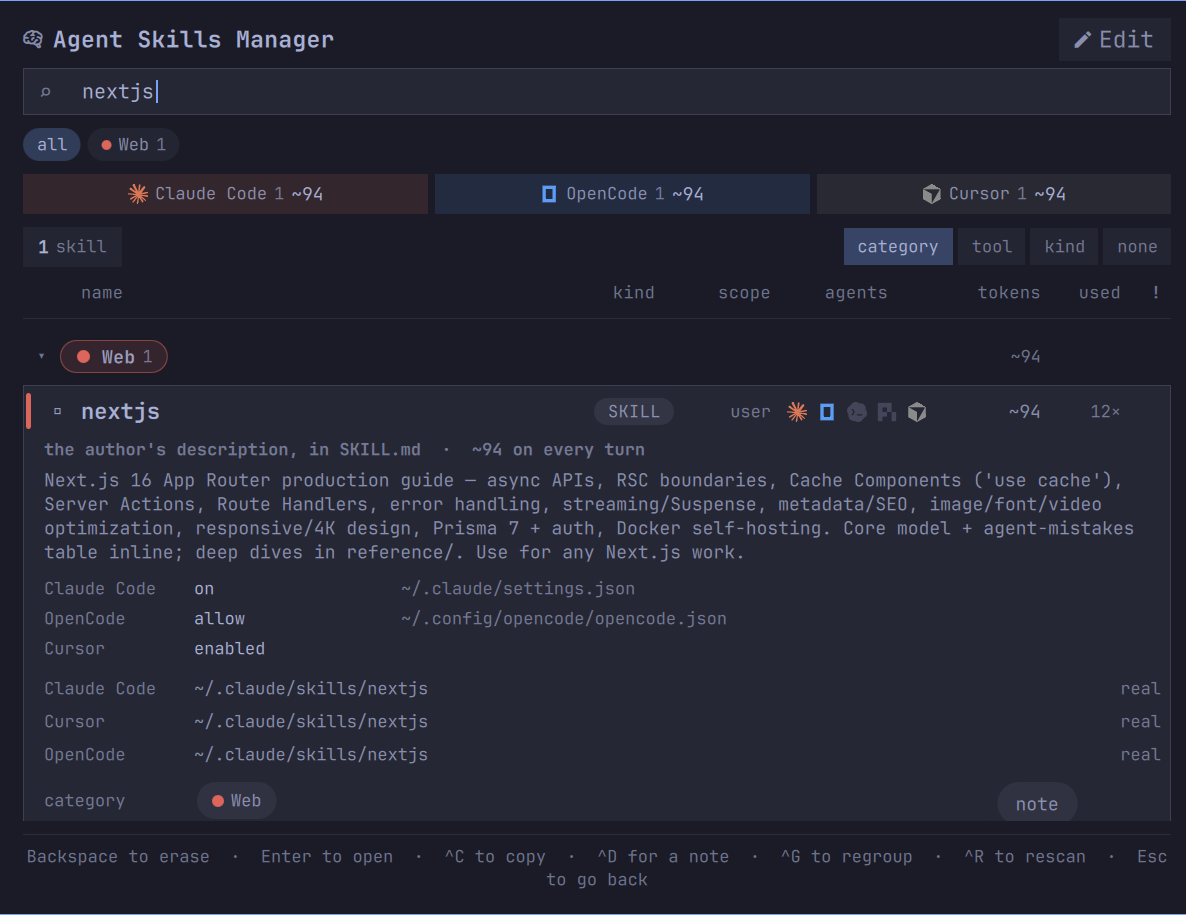This screenshot has height=915, width=1186.
Task: Click the agents column header
Action: (855, 293)
